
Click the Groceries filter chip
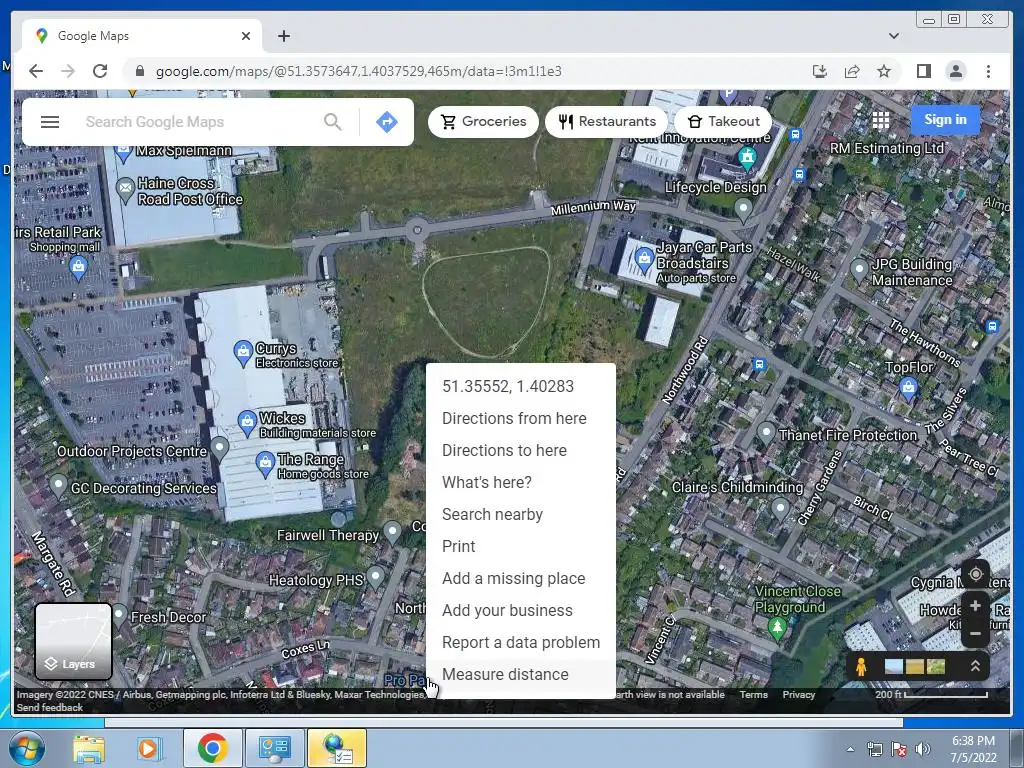483,121
